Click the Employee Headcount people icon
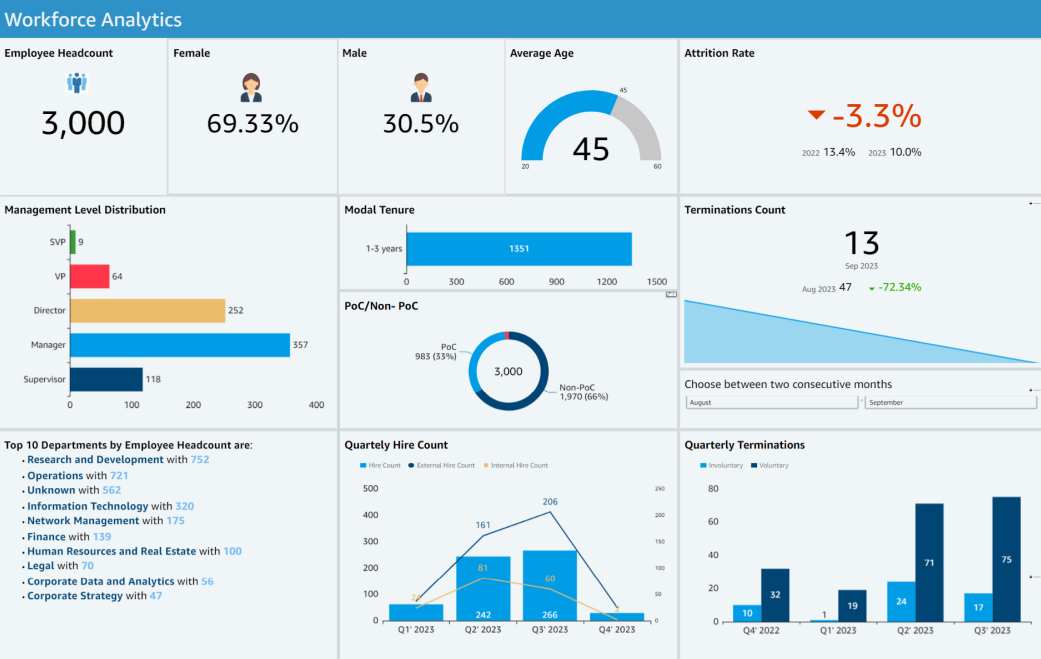The width and height of the screenshot is (1041, 659). [77, 83]
